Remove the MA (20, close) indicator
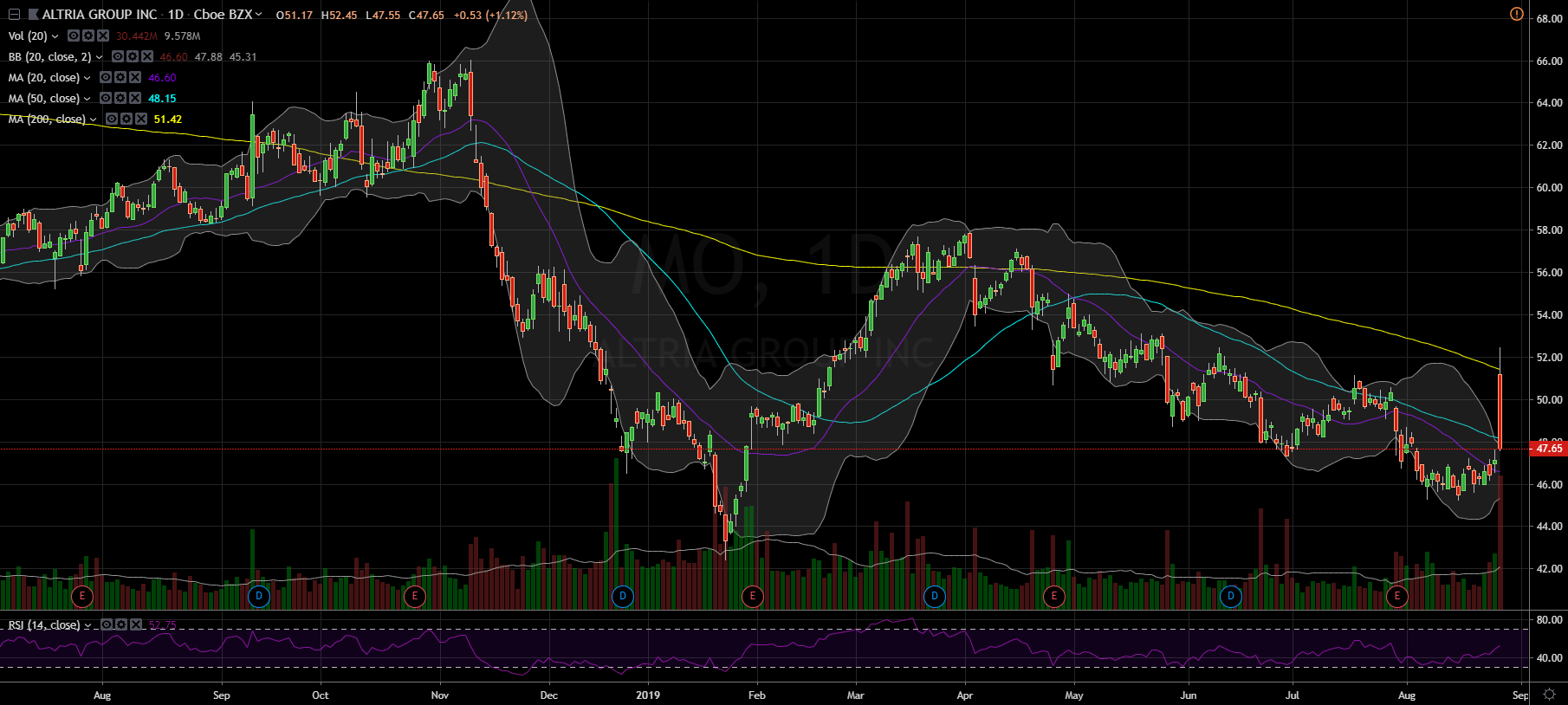 (135, 77)
